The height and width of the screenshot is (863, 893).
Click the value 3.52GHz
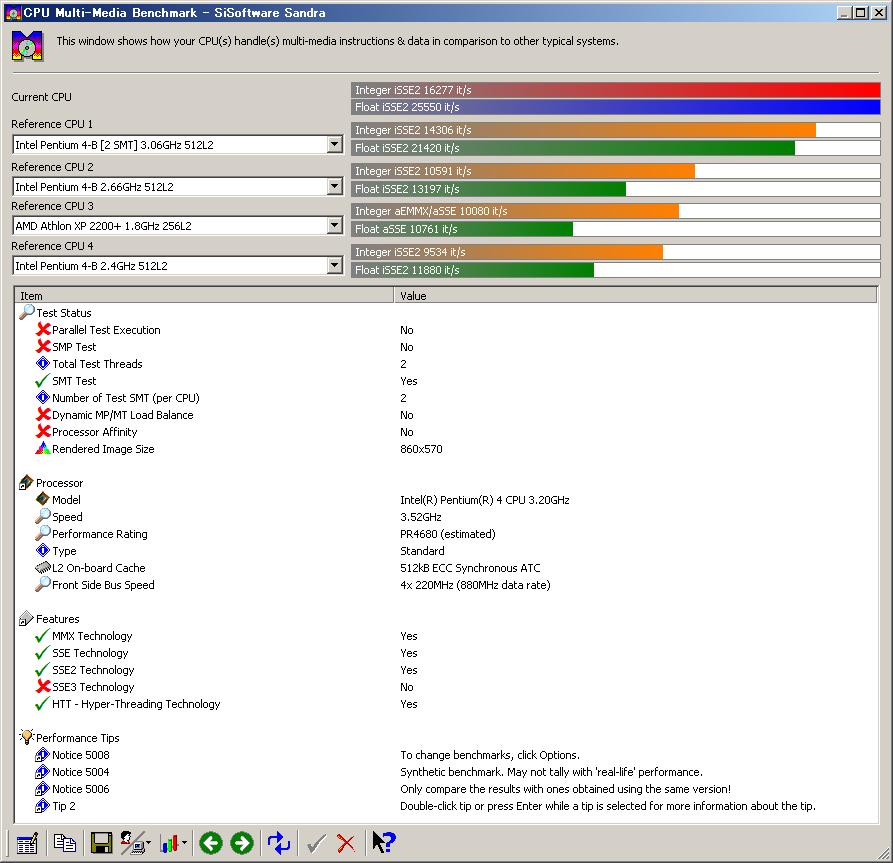tap(421, 517)
